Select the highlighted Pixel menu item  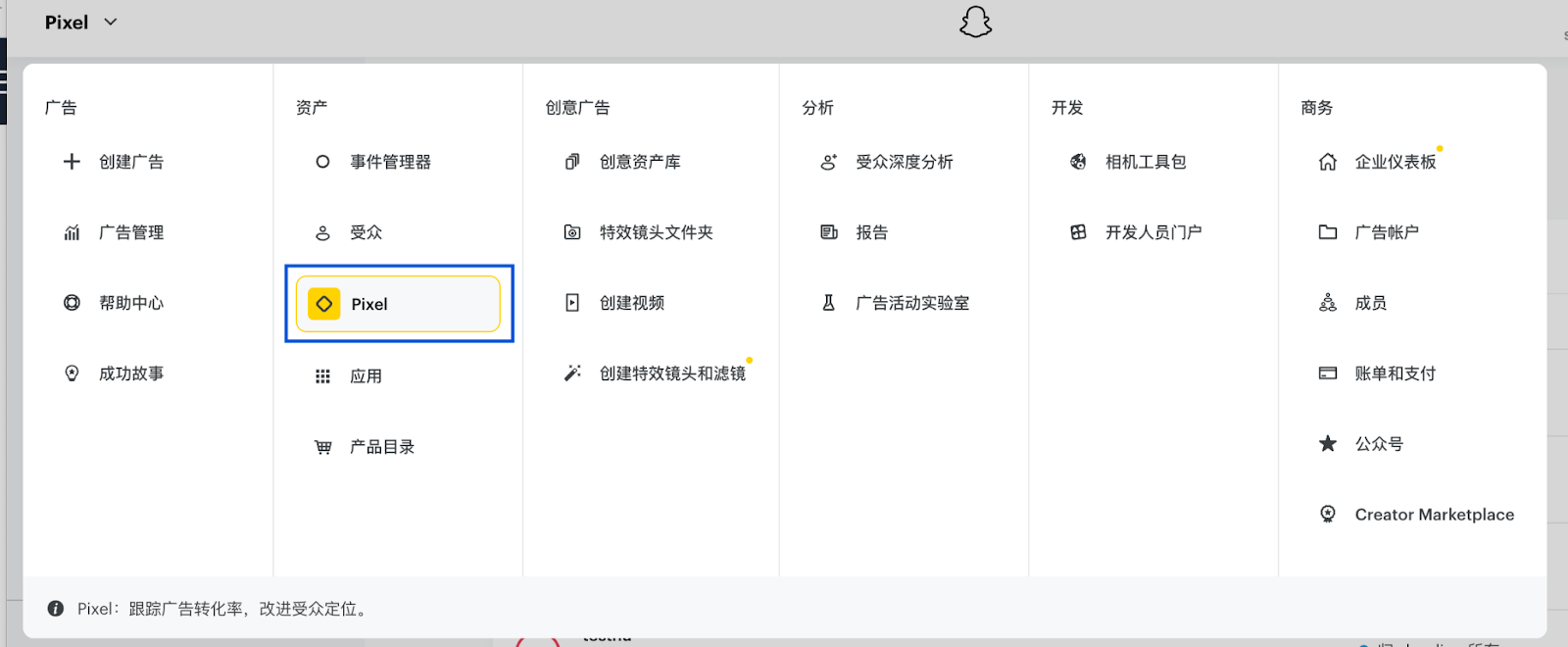(x=398, y=304)
